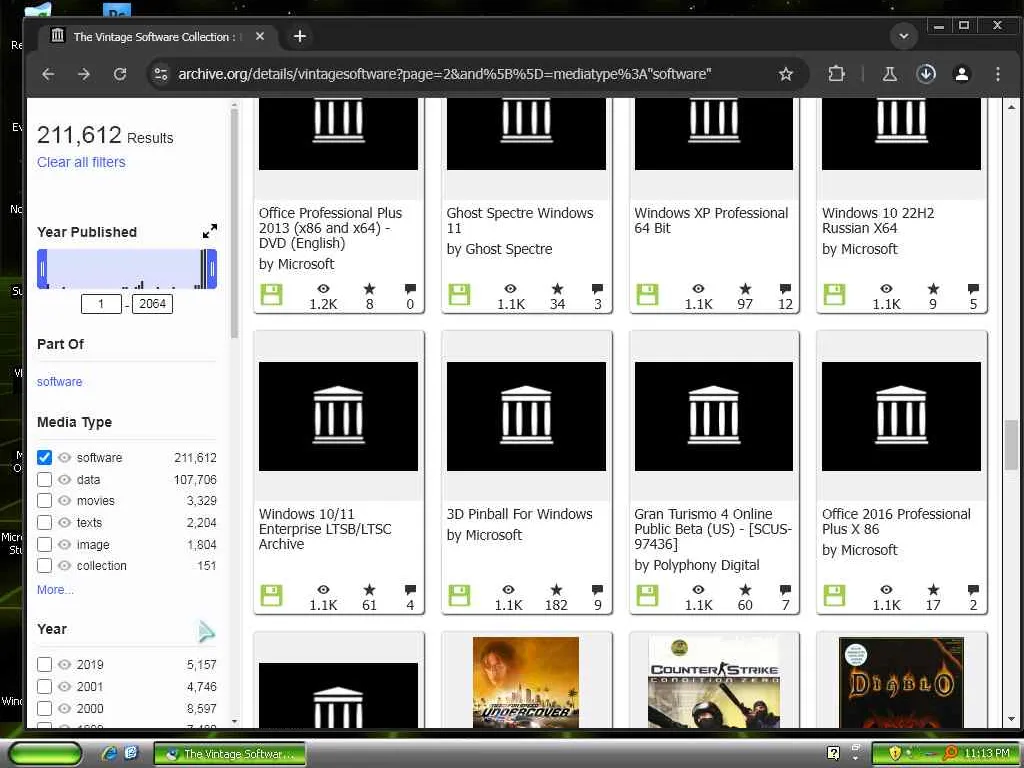1024x768 pixels.
Task: Click the green Windows Start button
Action: coord(44,754)
